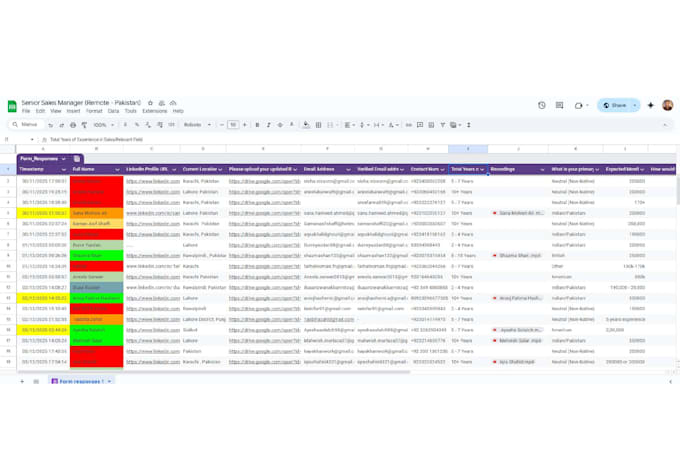This screenshot has height=459, width=680.
Task: Open Drive resume link in row 5
Action: [x=265, y=213]
